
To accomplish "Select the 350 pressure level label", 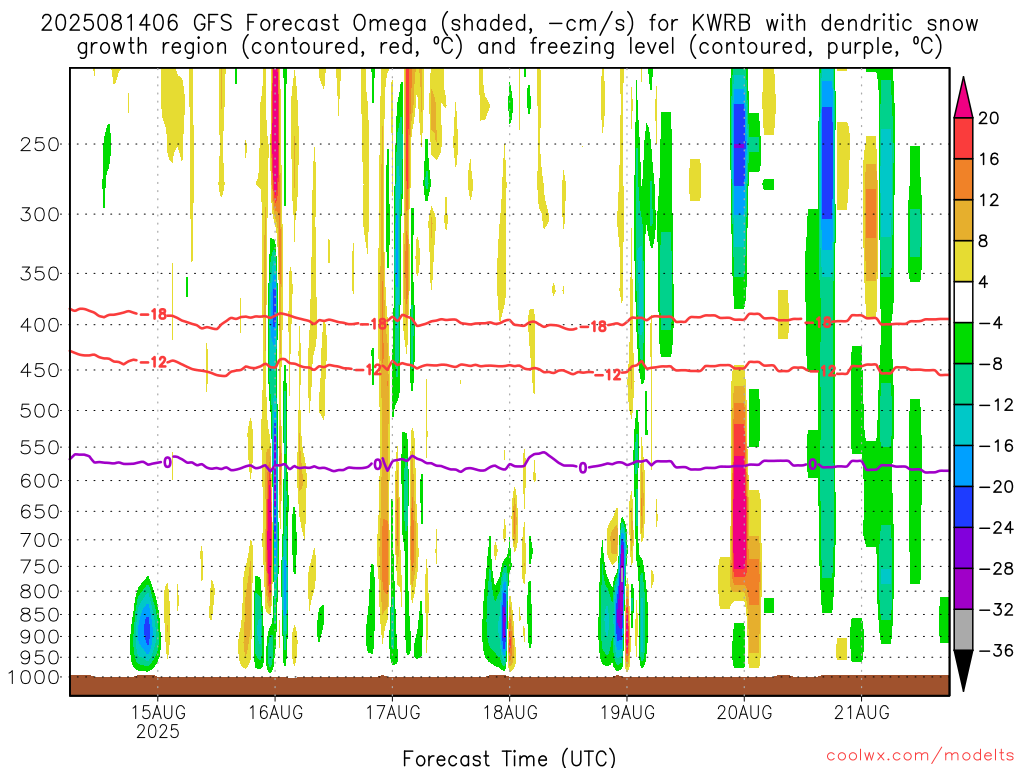I will pyautogui.click(x=40, y=274).
